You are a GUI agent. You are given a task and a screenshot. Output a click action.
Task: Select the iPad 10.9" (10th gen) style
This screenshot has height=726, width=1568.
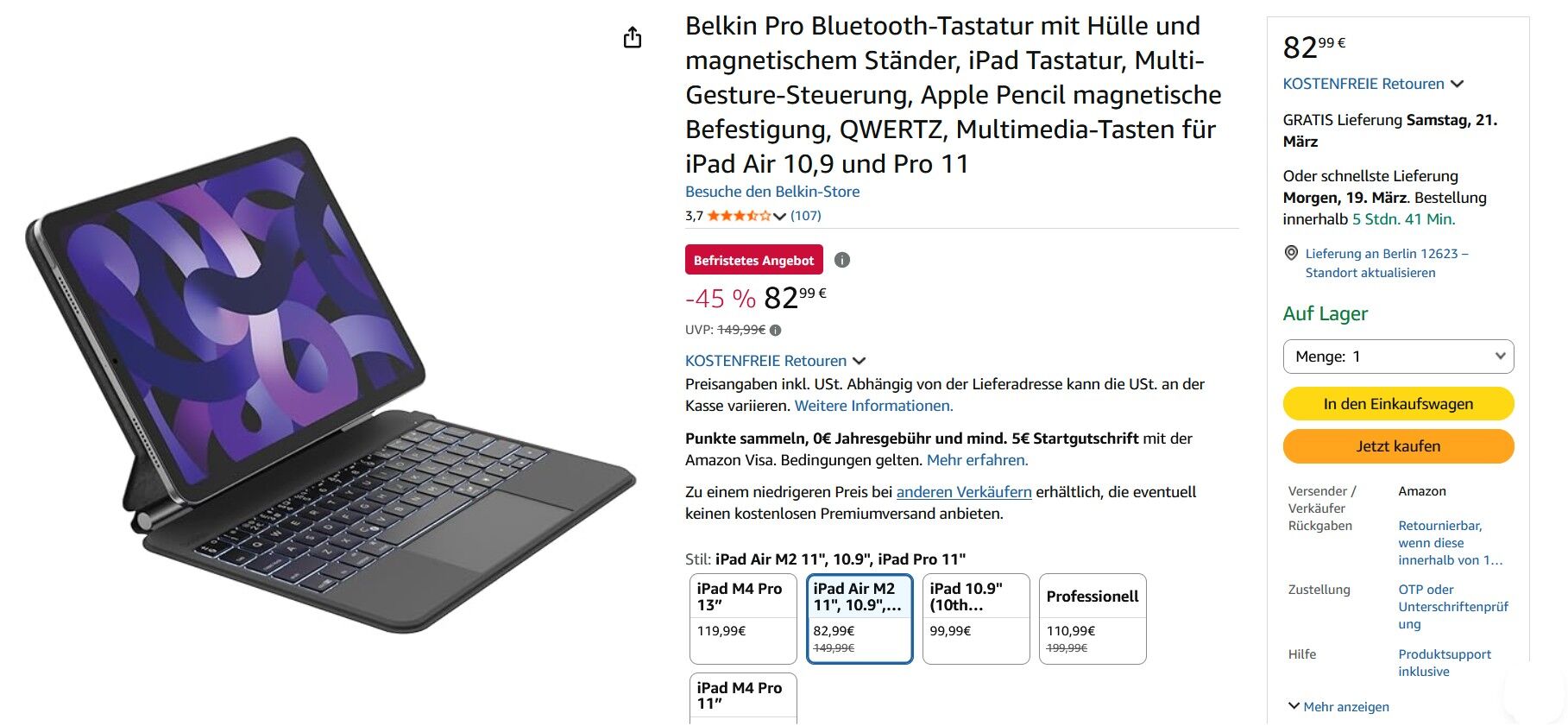(976, 619)
